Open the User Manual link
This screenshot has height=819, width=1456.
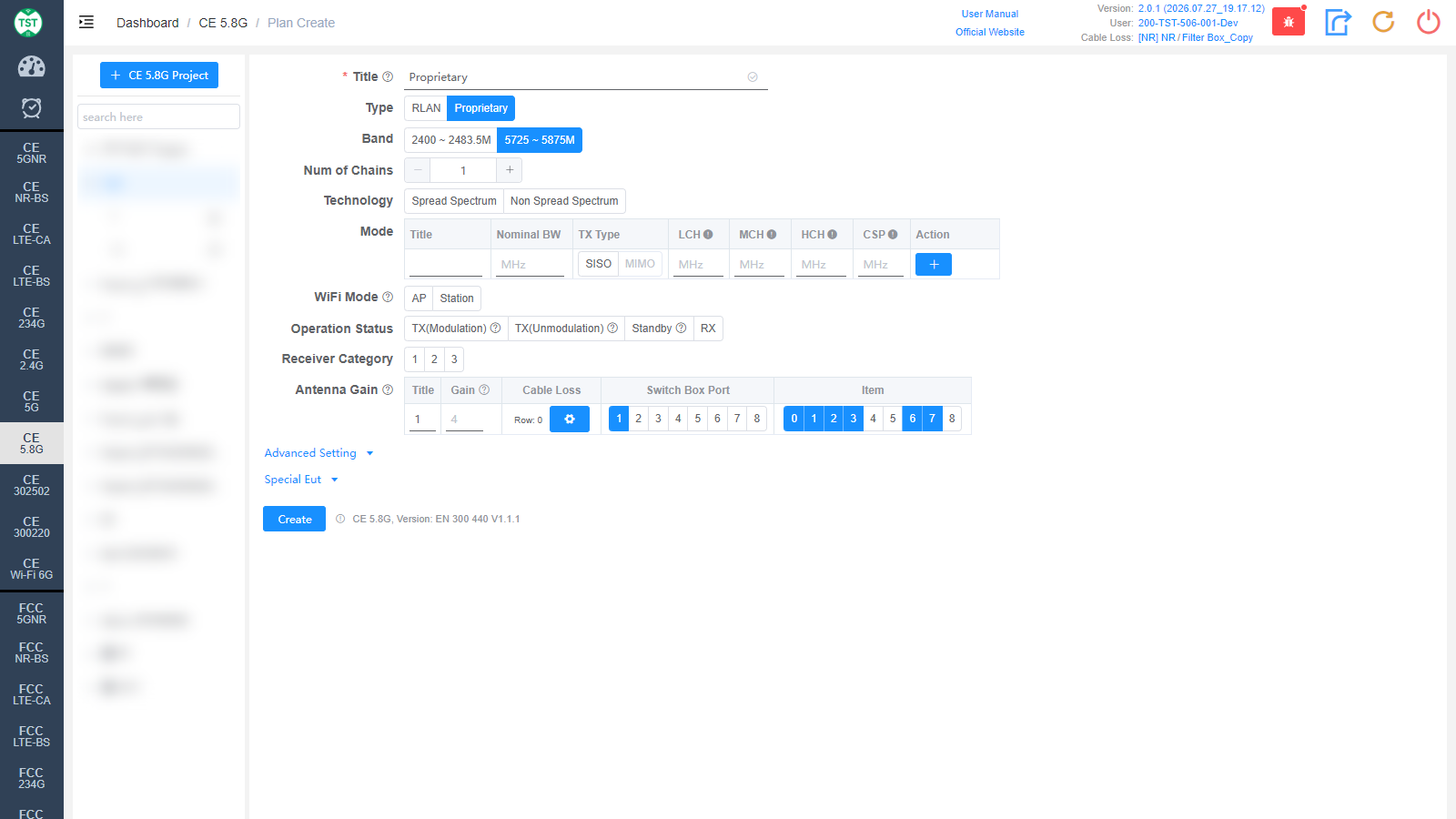pyautogui.click(x=990, y=14)
